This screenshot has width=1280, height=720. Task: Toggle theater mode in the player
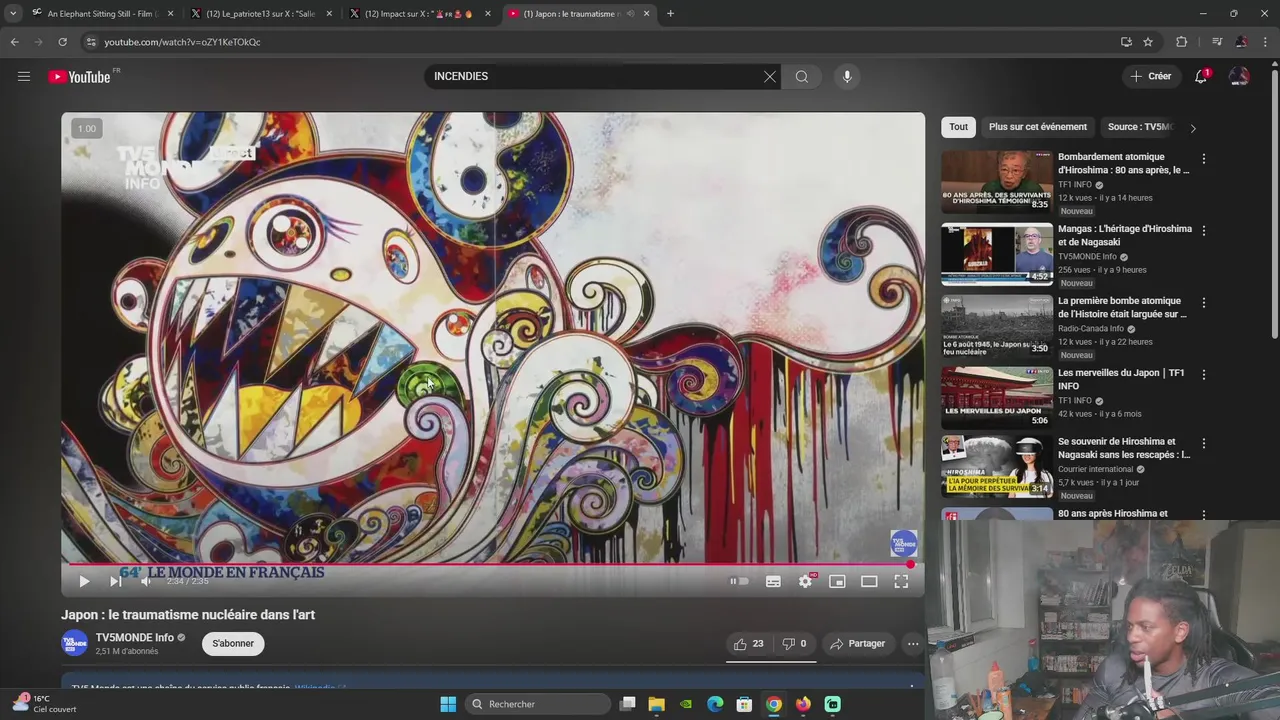(869, 581)
